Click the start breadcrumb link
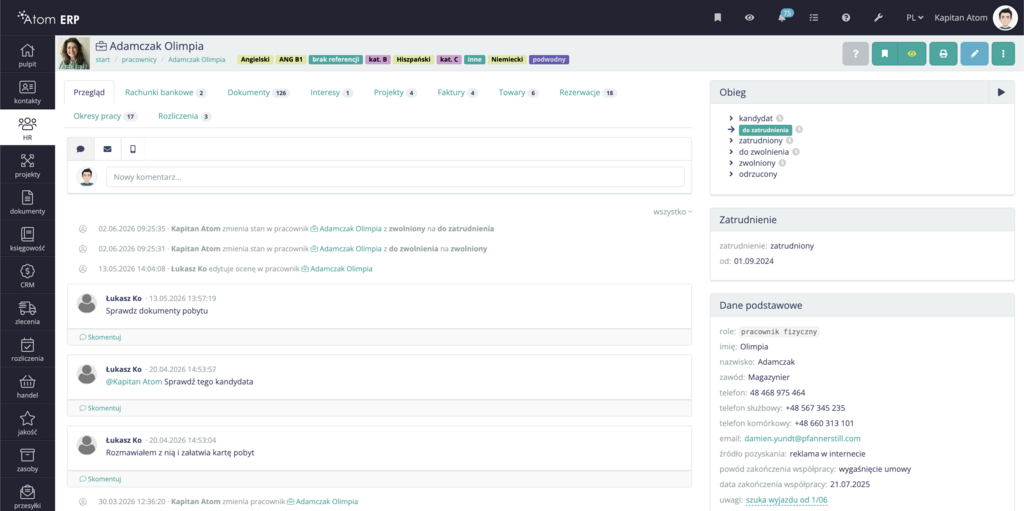The height and width of the screenshot is (511, 1024). point(103,59)
